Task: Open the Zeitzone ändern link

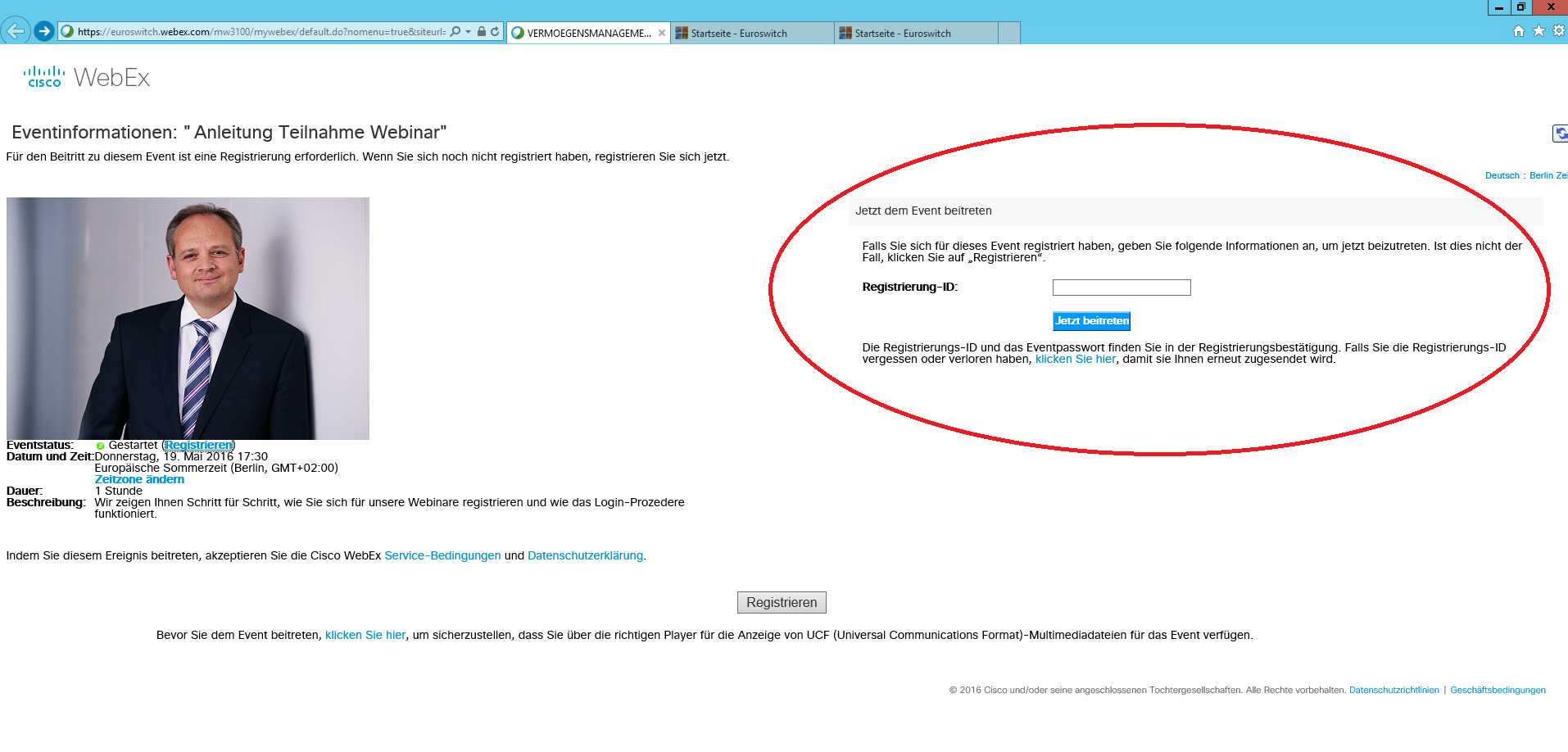Action: coord(139,479)
